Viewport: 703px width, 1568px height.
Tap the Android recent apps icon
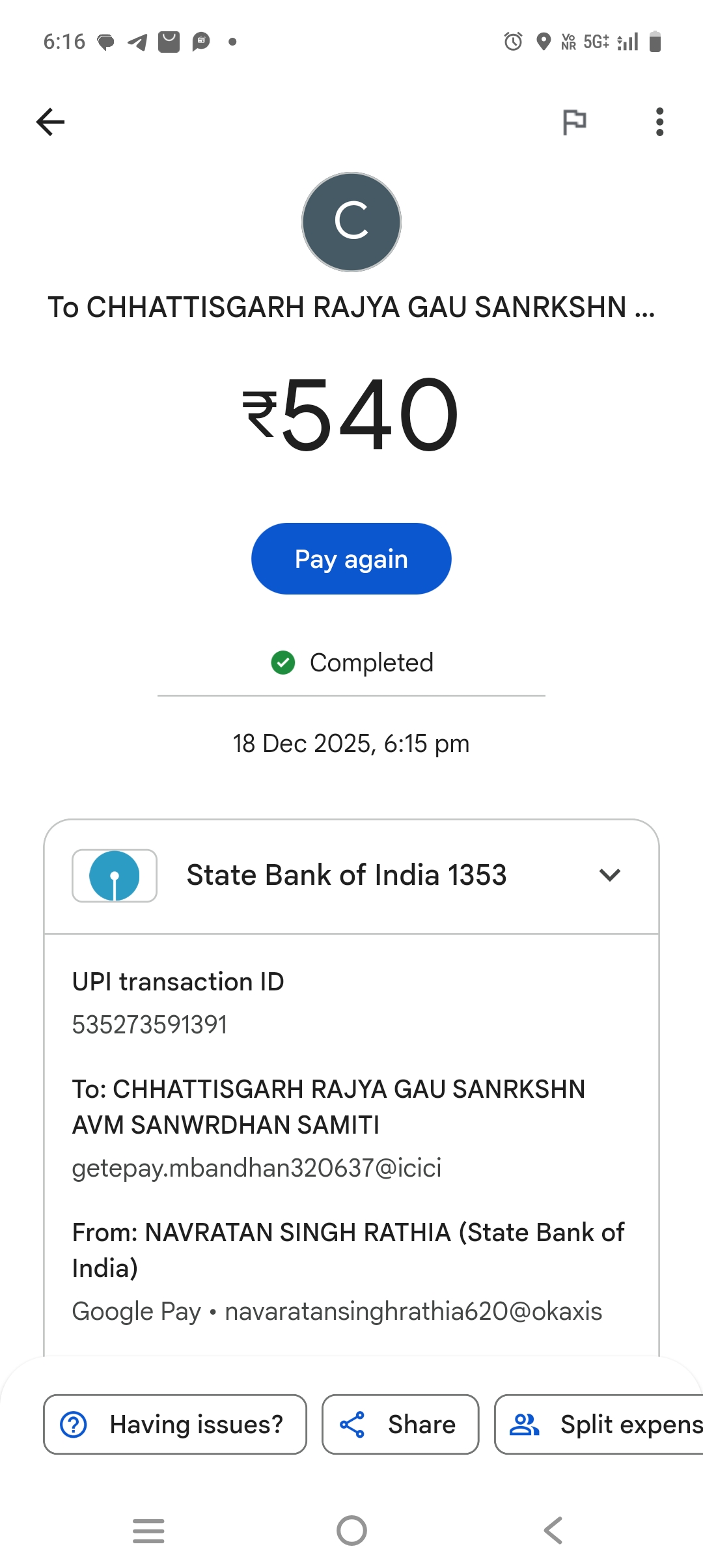click(x=148, y=1530)
